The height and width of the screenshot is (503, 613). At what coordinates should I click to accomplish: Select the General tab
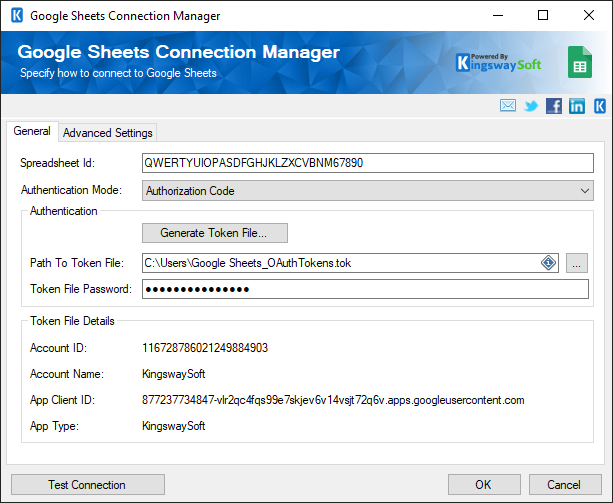[x=32, y=131]
